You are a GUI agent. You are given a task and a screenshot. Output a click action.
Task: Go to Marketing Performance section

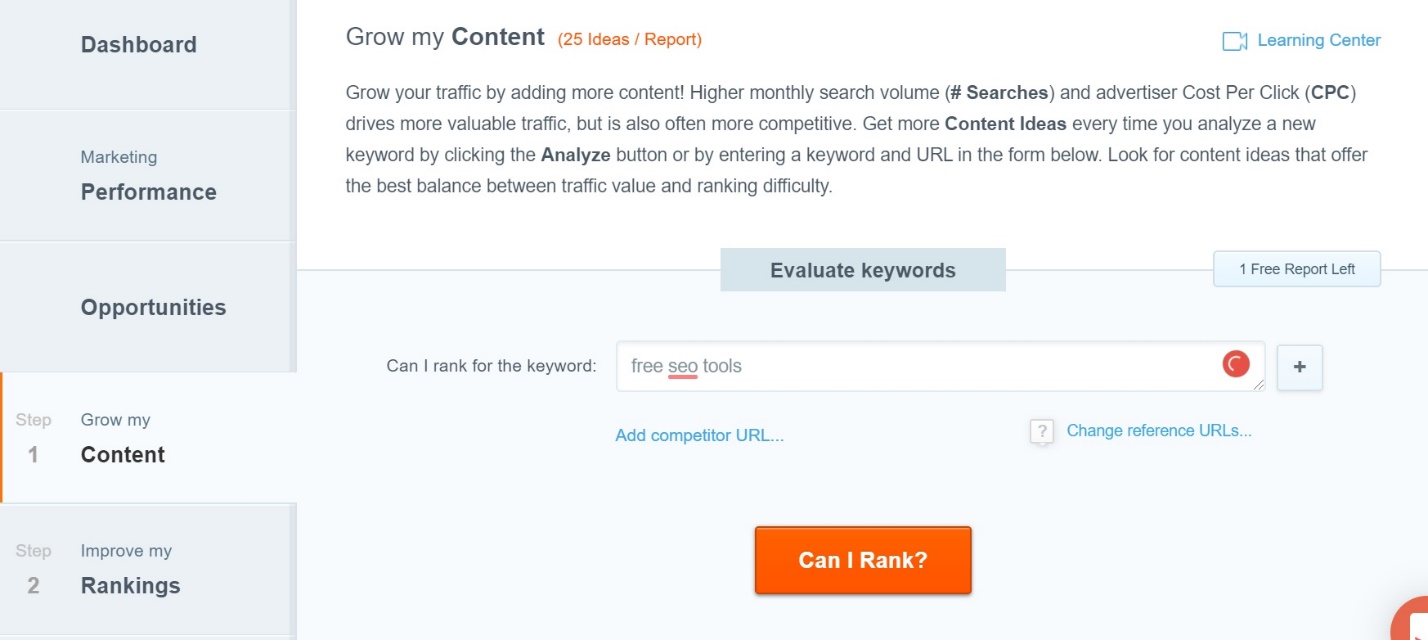point(147,175)
